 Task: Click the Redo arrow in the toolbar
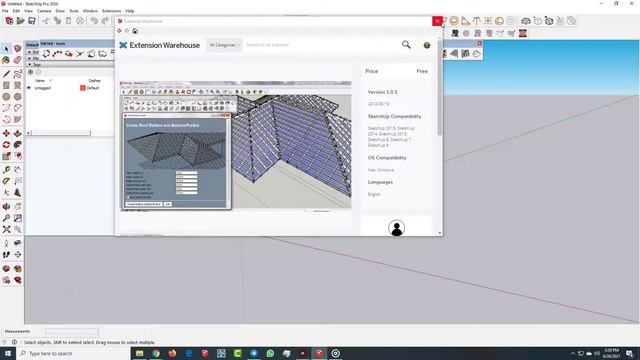point(105,21)
